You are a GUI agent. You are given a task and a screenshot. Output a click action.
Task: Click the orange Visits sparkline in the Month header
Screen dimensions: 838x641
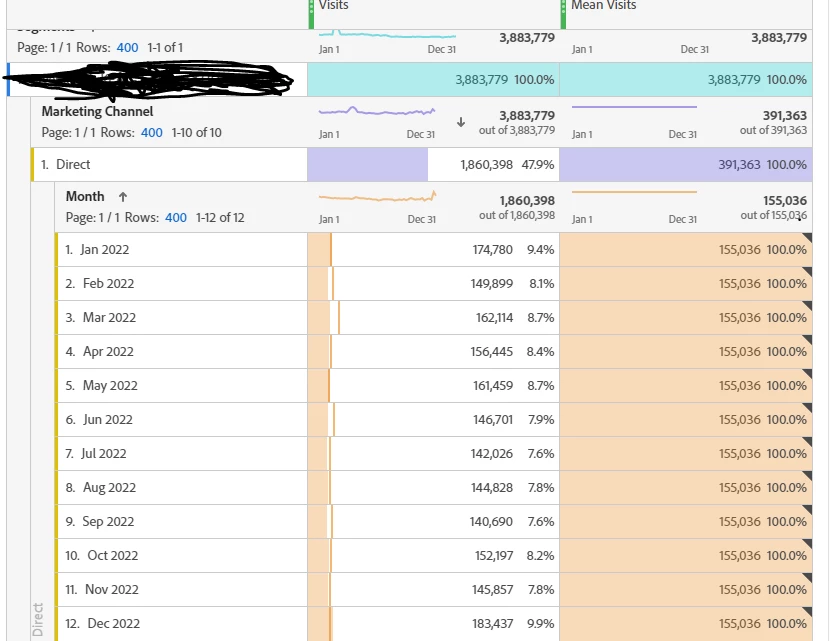click(377, 197)
